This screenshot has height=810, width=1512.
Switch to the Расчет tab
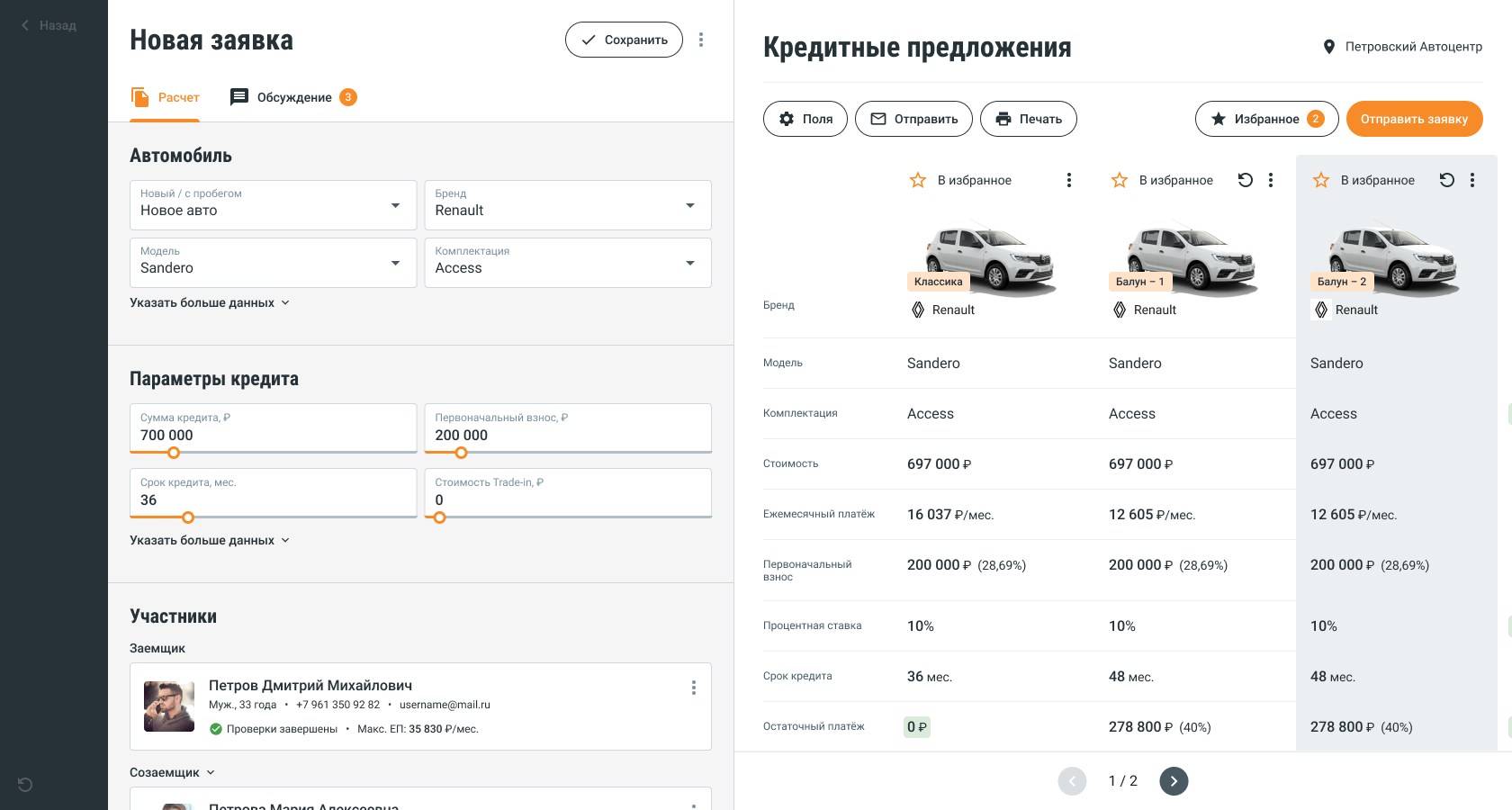(x=166, y=97)
